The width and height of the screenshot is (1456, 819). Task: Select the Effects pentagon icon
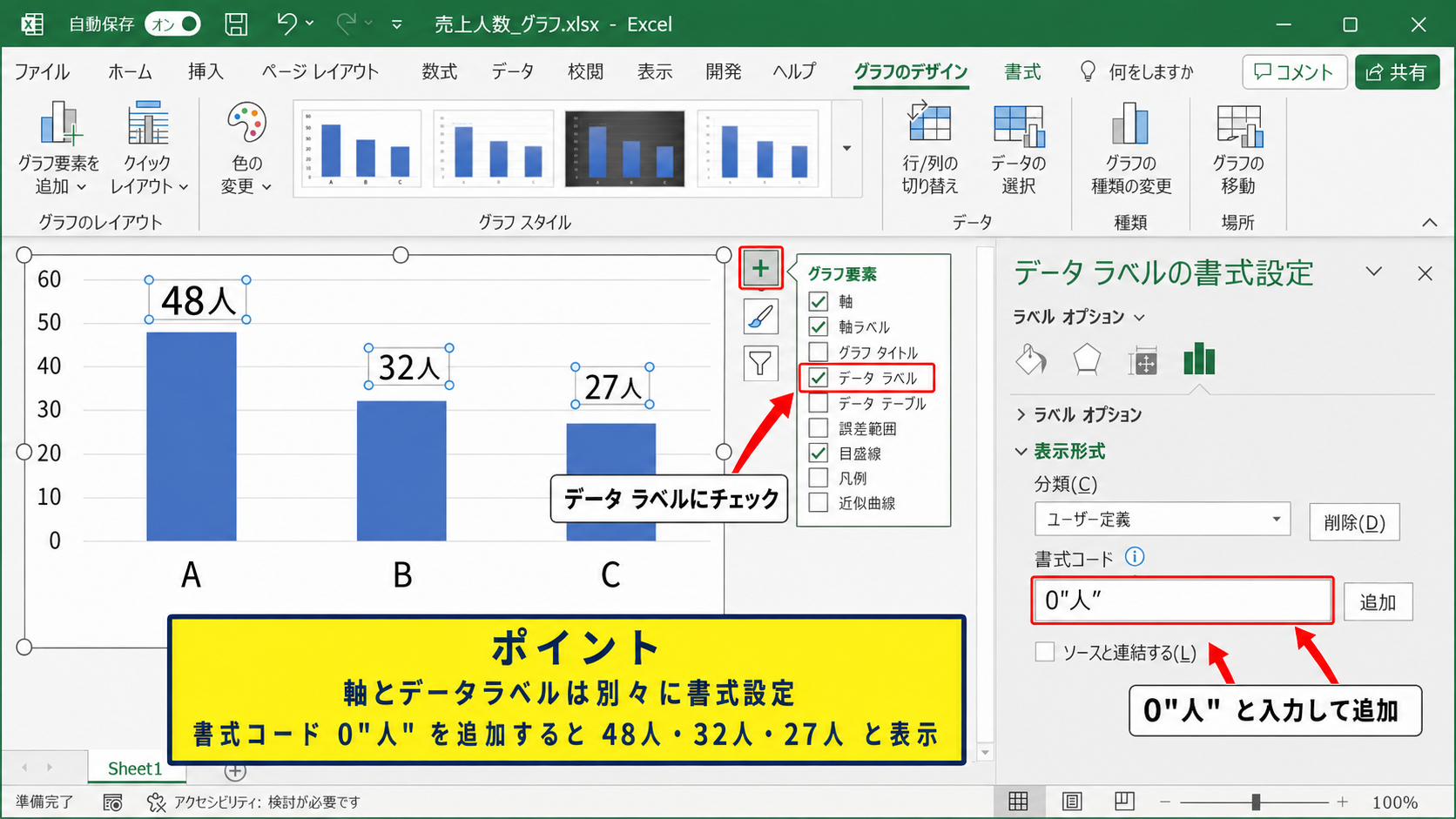[1087, 359]
